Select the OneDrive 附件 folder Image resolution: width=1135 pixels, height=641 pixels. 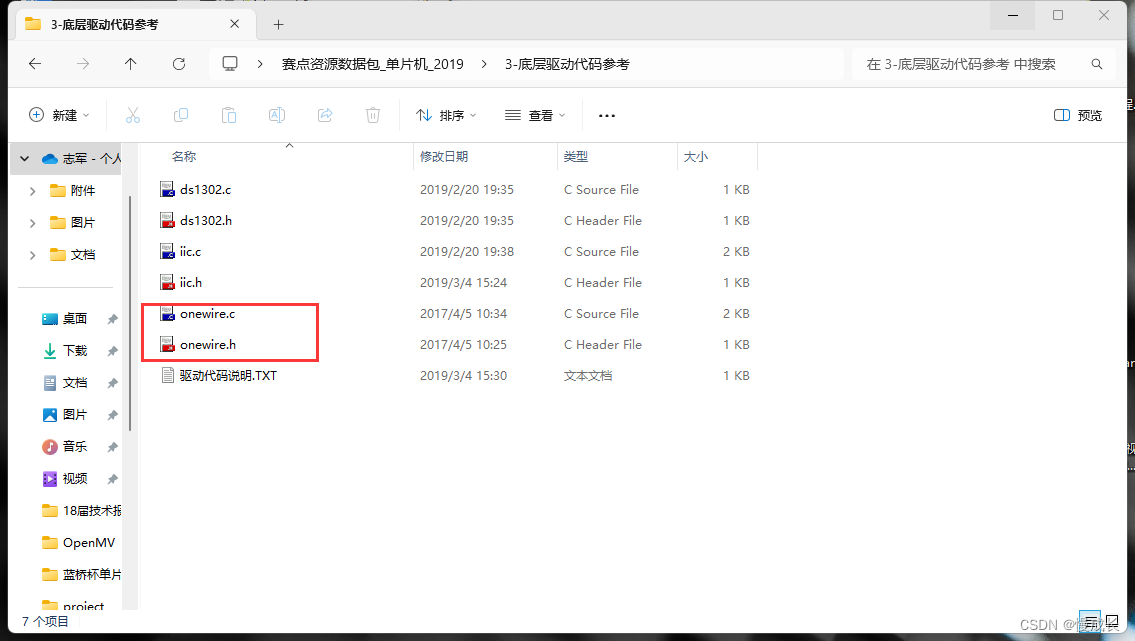pos(72,191)
